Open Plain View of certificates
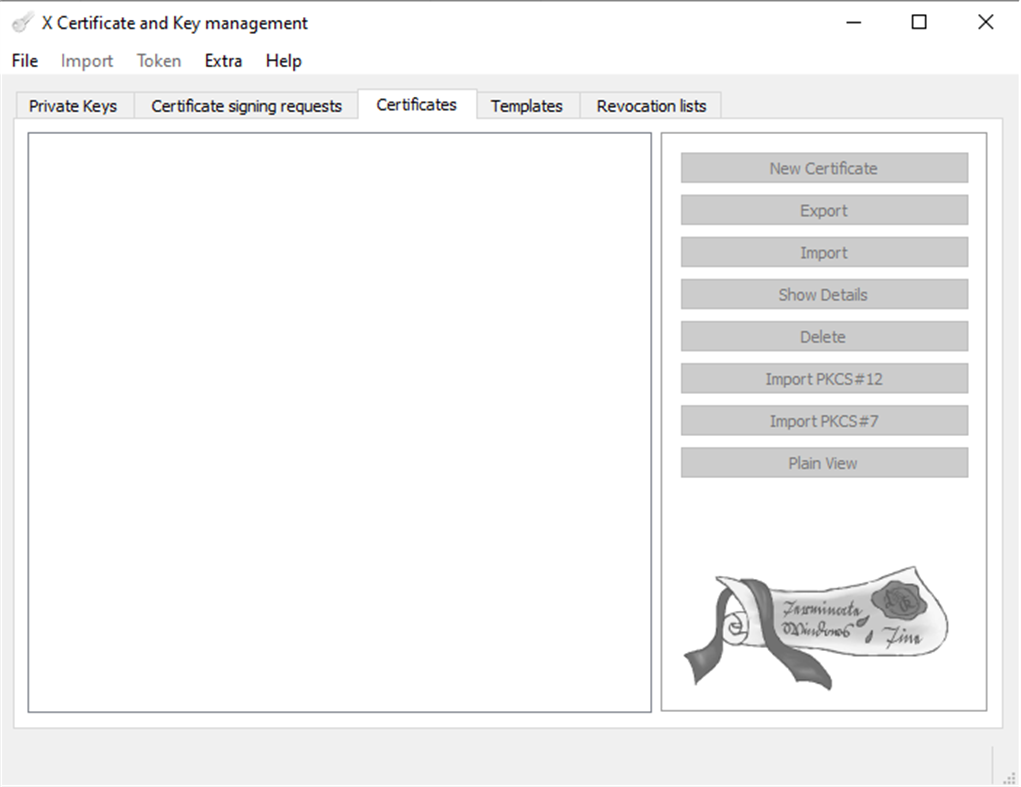 [823, 462]
